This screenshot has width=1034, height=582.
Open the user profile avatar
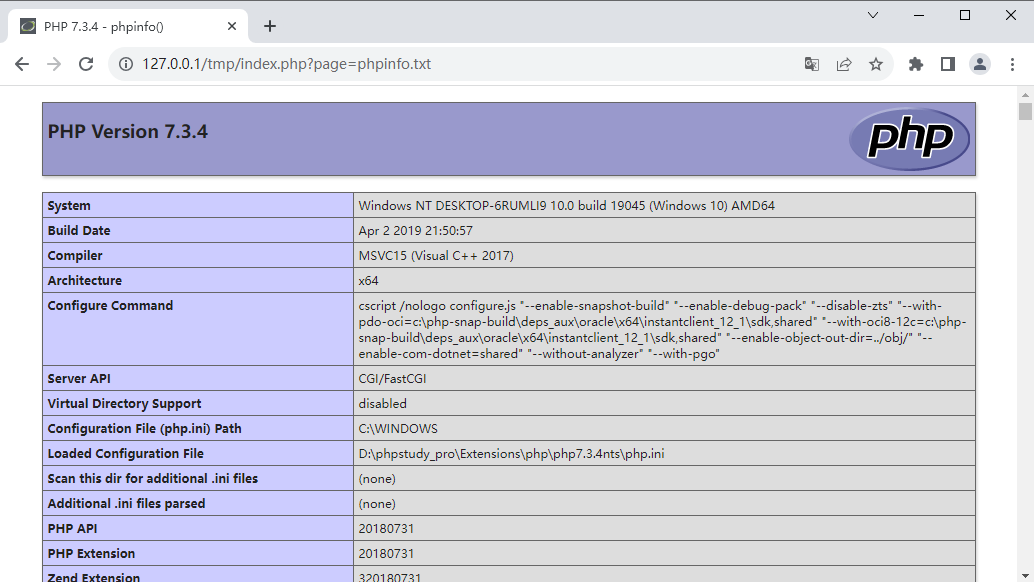[x=980, y=64]
